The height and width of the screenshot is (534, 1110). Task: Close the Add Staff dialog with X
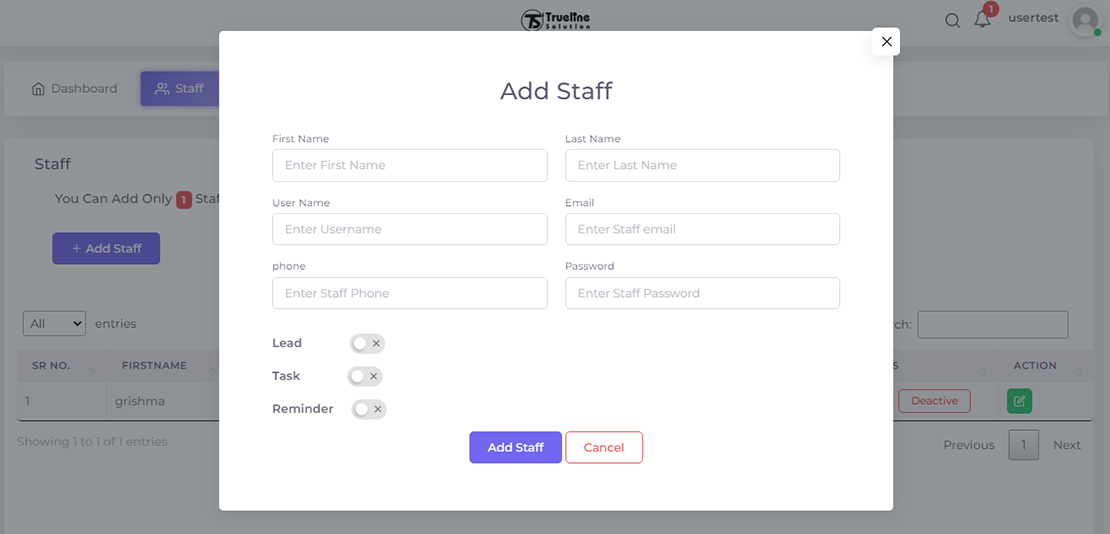[x=886, y=42]
